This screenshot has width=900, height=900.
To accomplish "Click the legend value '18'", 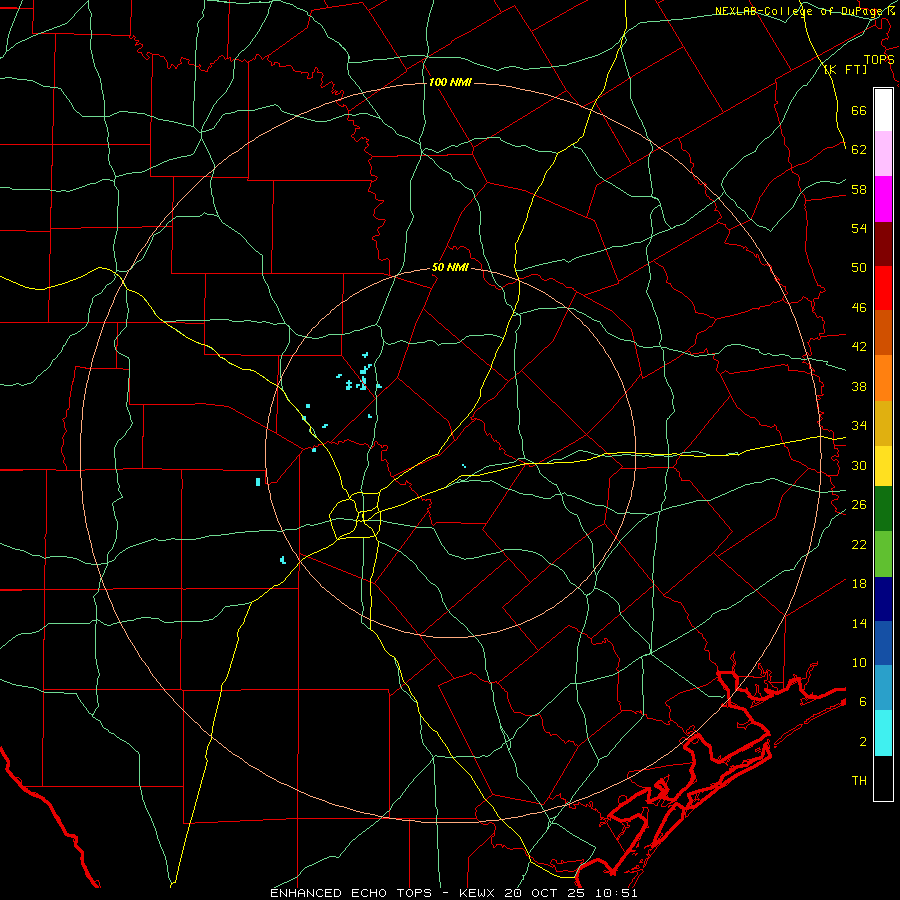I will pos(859,584).
